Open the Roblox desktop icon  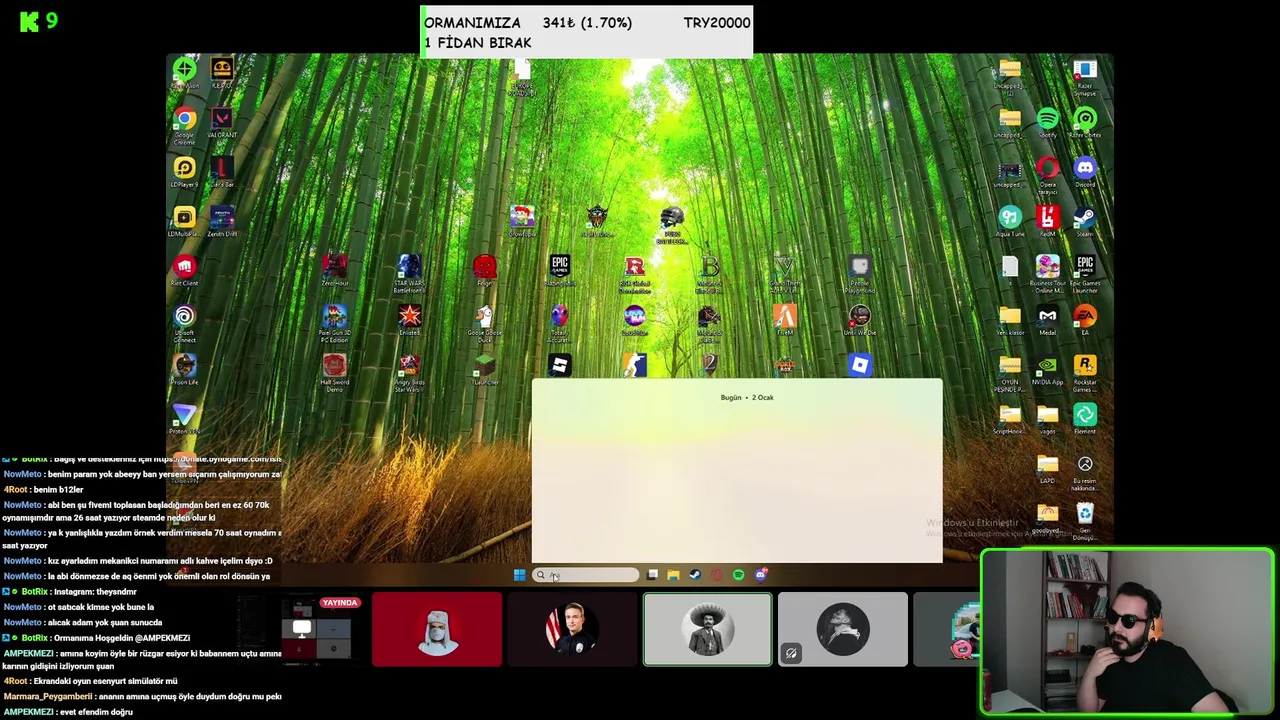[859, 366]
